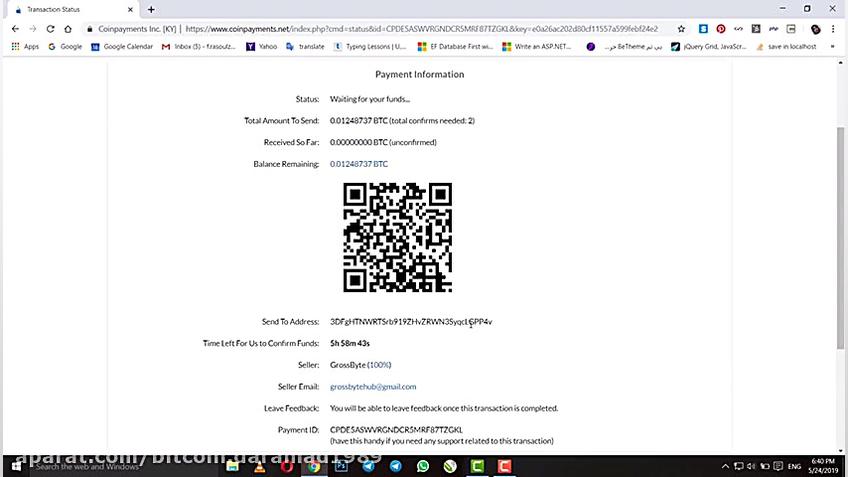Open File Explorer from the taskbar
Screen dimensions: 848x477
click(x=233, y=466)
